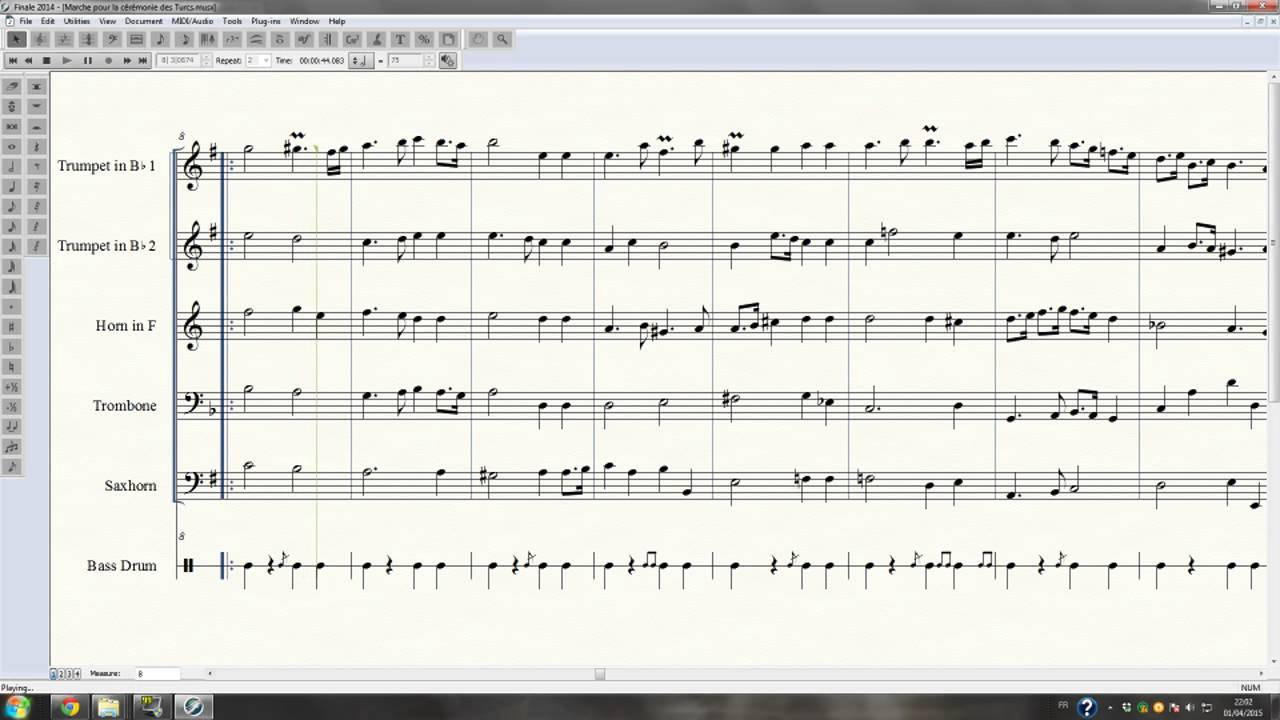This screenshot has height=720, width=1280.
Task: Jump playback to the end
Action: pos(143,61)
